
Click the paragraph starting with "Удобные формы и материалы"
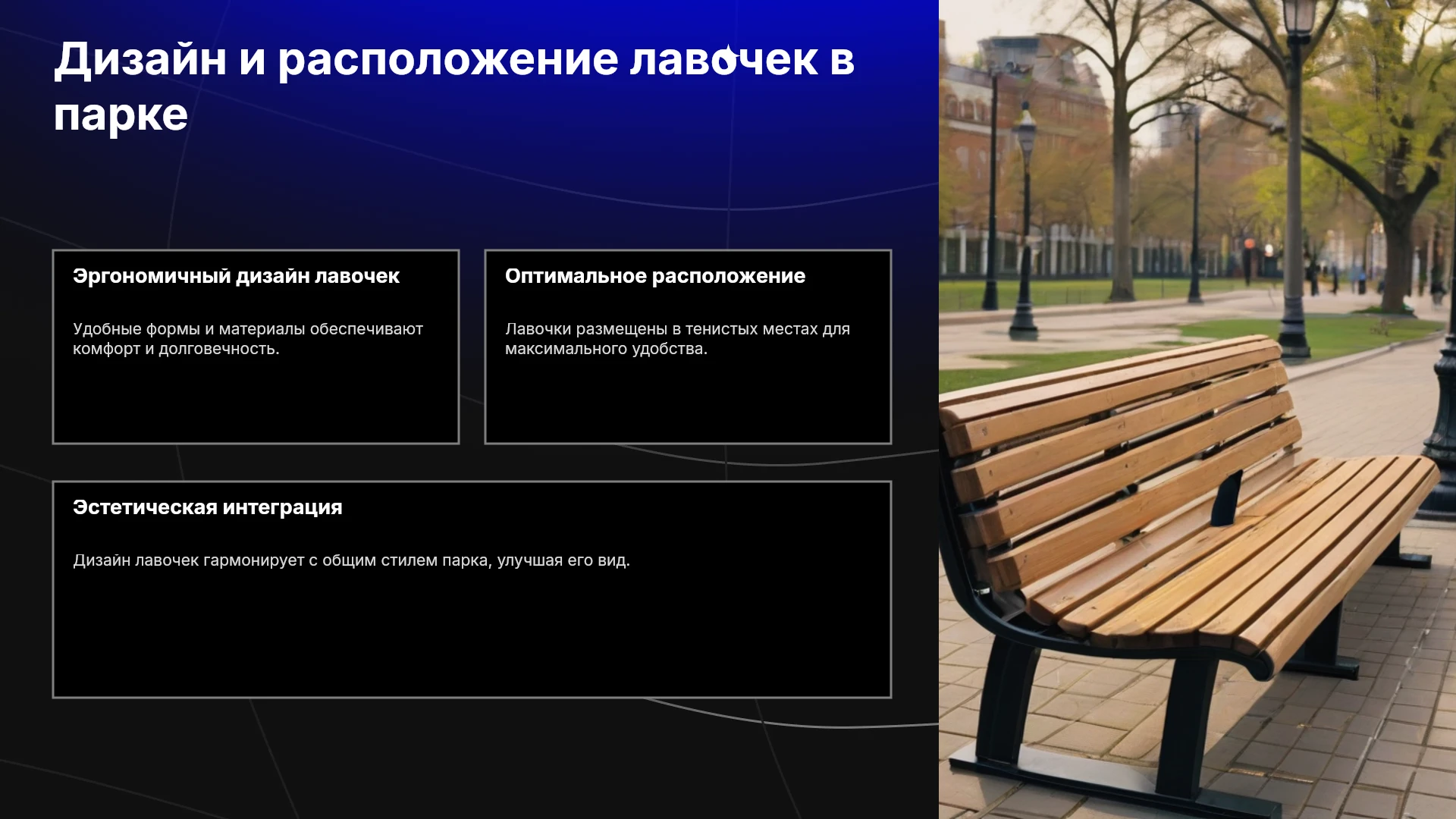pos(248,339)
